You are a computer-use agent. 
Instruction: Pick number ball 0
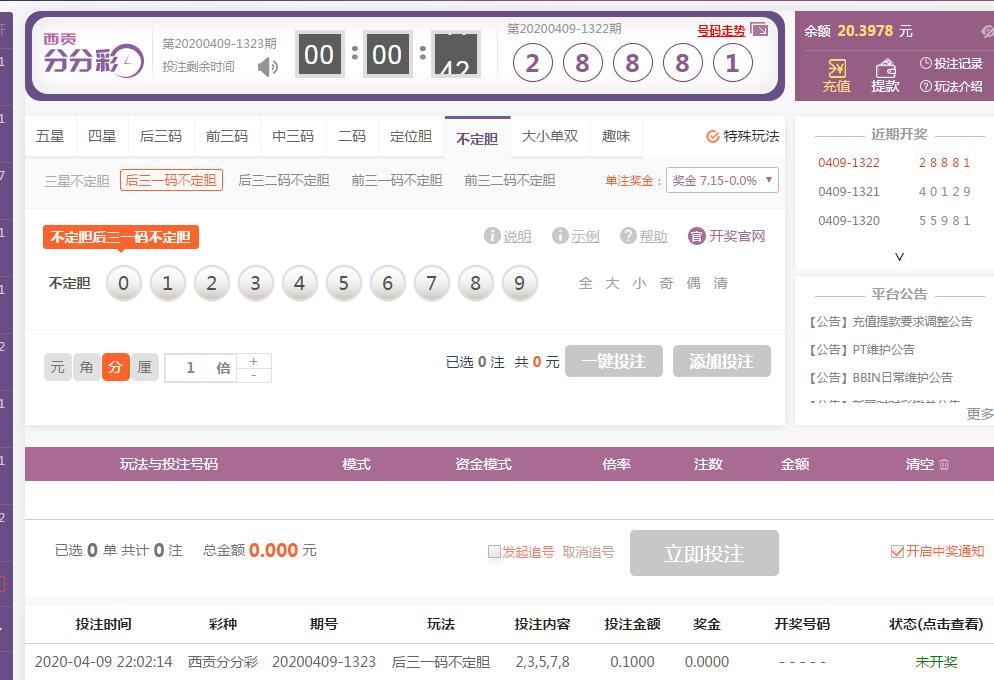pos(124,283)
